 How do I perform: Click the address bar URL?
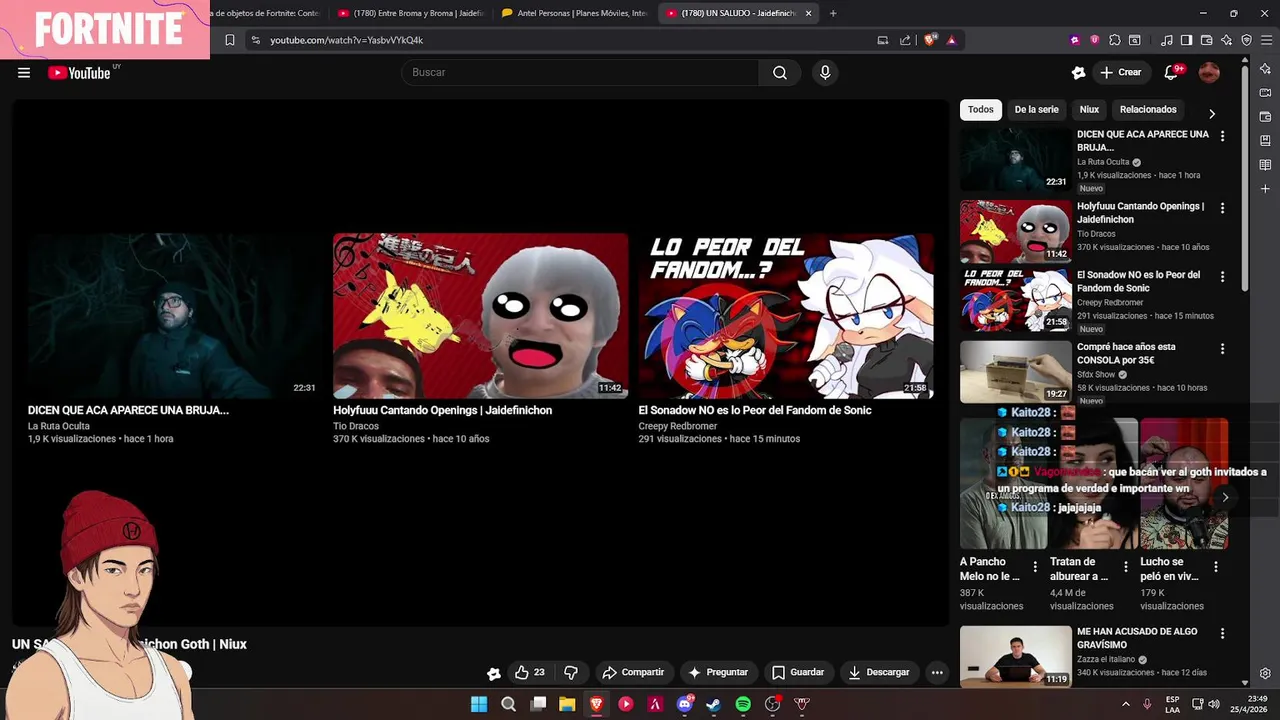[346, 40]
